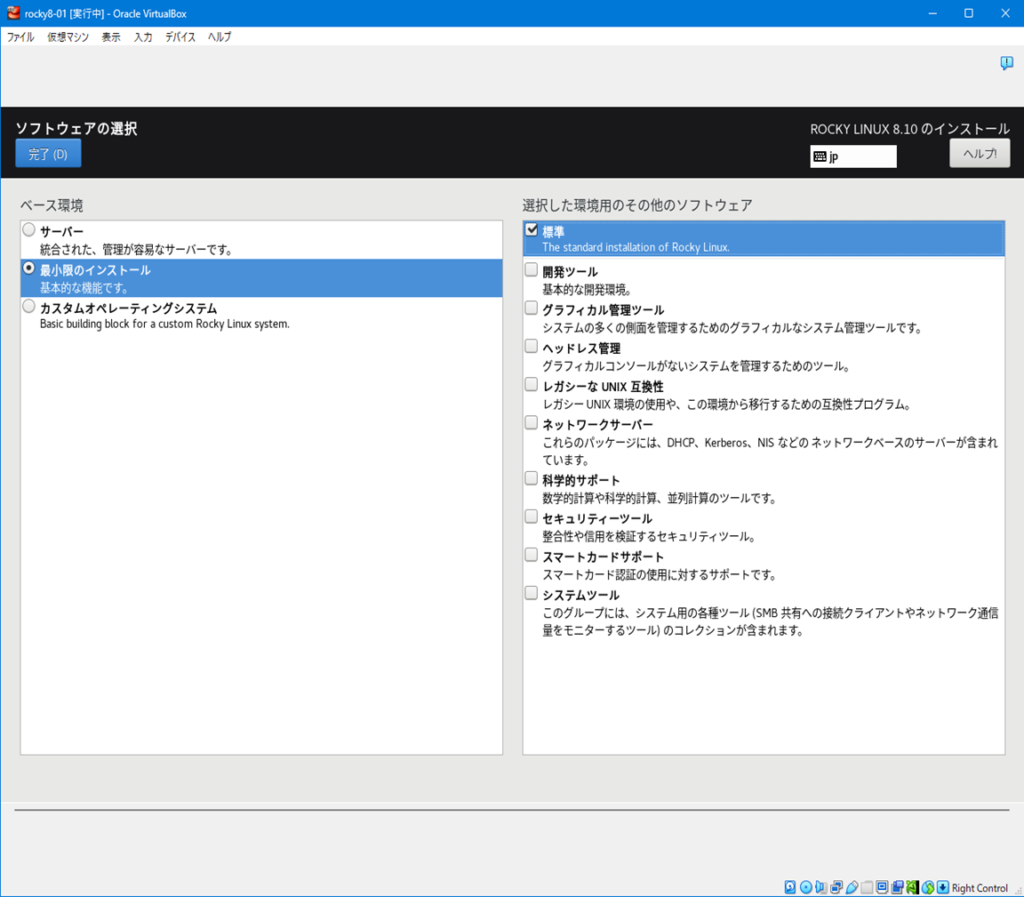Viewport: 1024px width, 897px height.
Task: Click システムの多くの側面を管理する description text
Action: coord(732,328)
